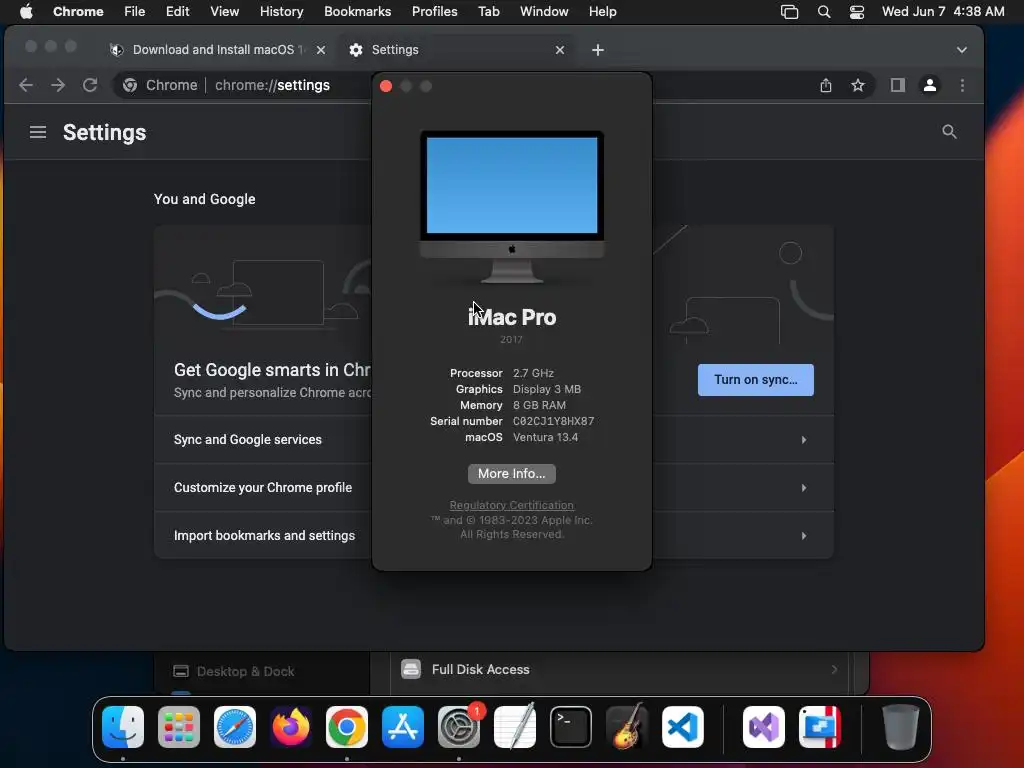Open the Bookmarks menu
This screenshot has height=768, width=1024.
(357, 12)
